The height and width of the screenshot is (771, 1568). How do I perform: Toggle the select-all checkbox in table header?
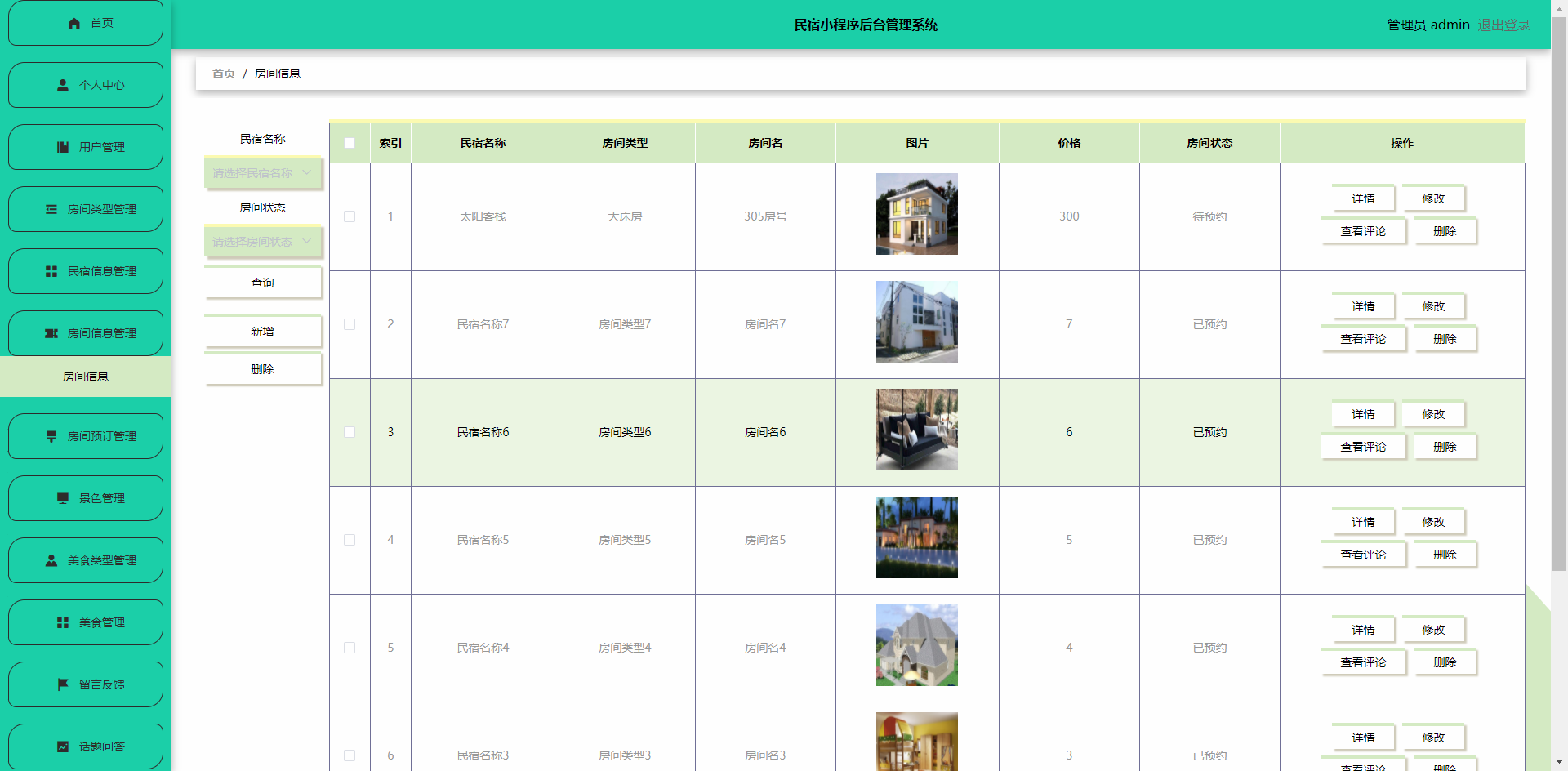pyautogui.click(x=350, y=143)
